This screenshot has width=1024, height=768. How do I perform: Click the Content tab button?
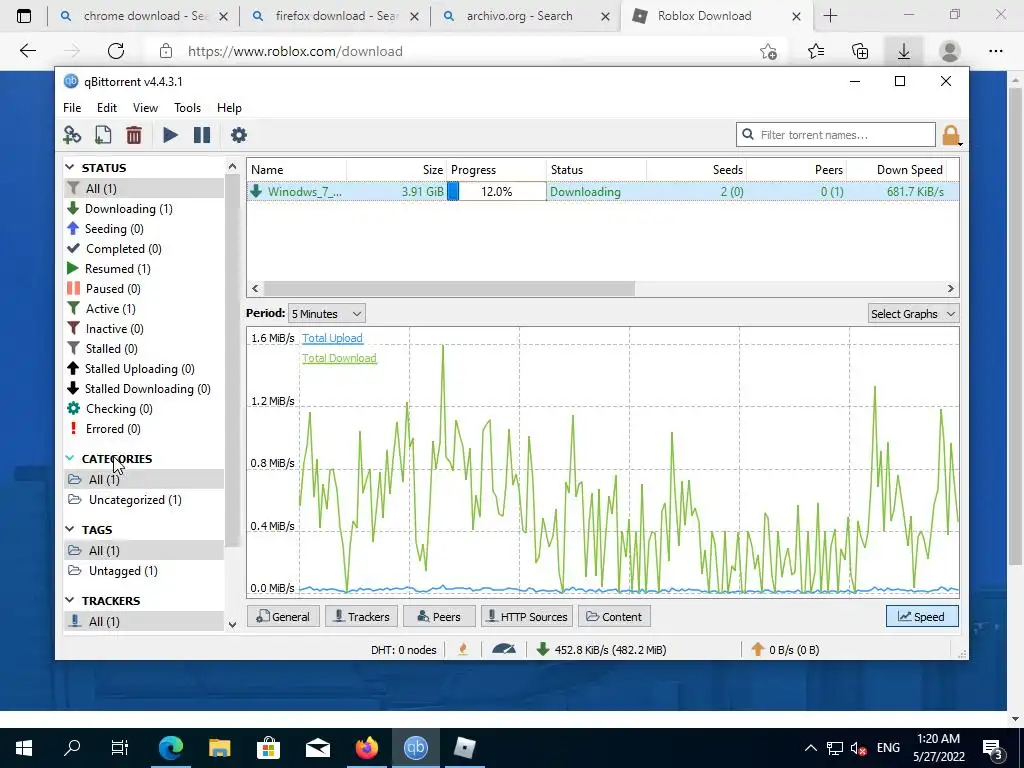click(614, 616)
